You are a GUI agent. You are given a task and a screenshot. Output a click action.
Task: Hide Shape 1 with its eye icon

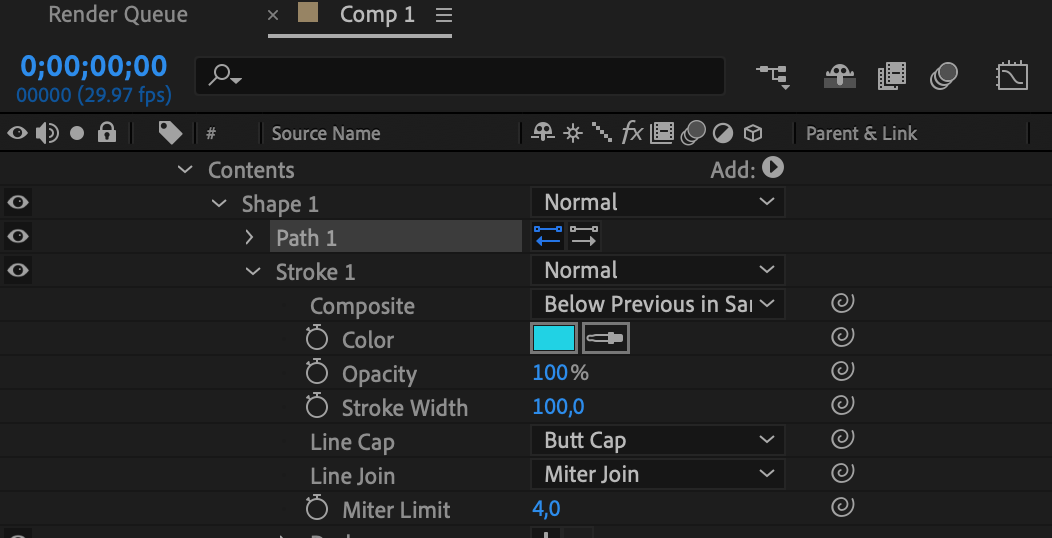pyautogui.click(x=18, y=203)
